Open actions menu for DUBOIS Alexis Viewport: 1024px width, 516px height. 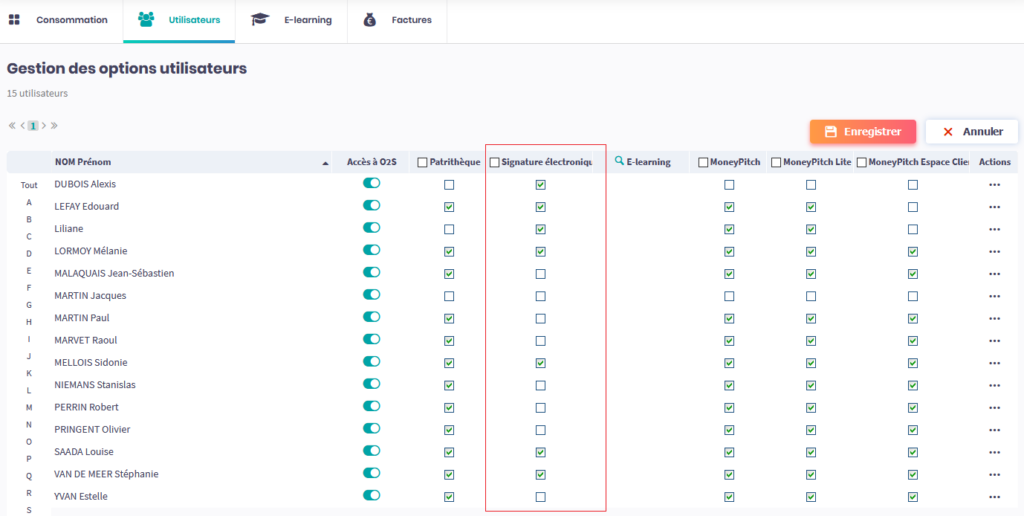[x=994, y=185]
